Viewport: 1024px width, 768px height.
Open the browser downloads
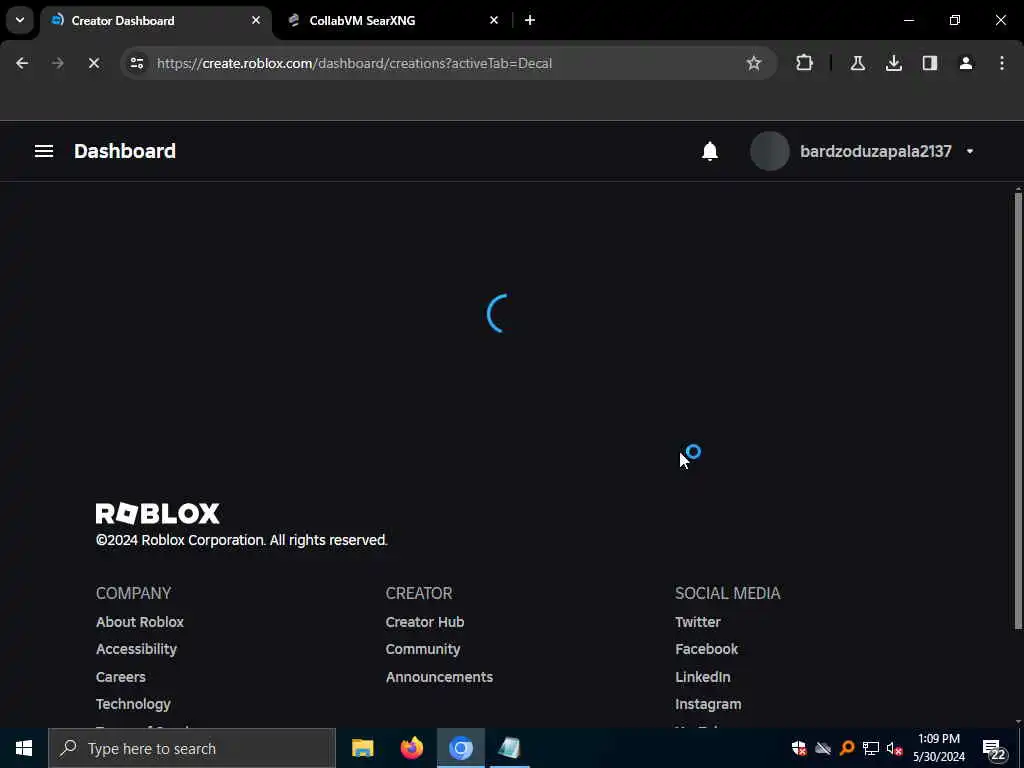point(894,63)
